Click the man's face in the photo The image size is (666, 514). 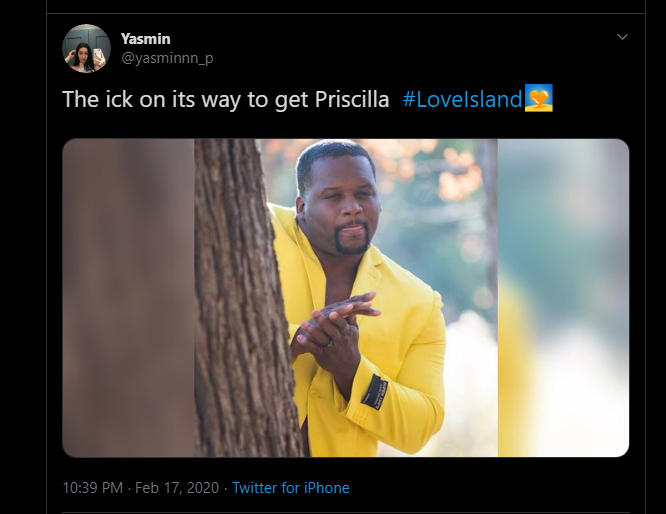pyautogui.click(x=340, y=200)
